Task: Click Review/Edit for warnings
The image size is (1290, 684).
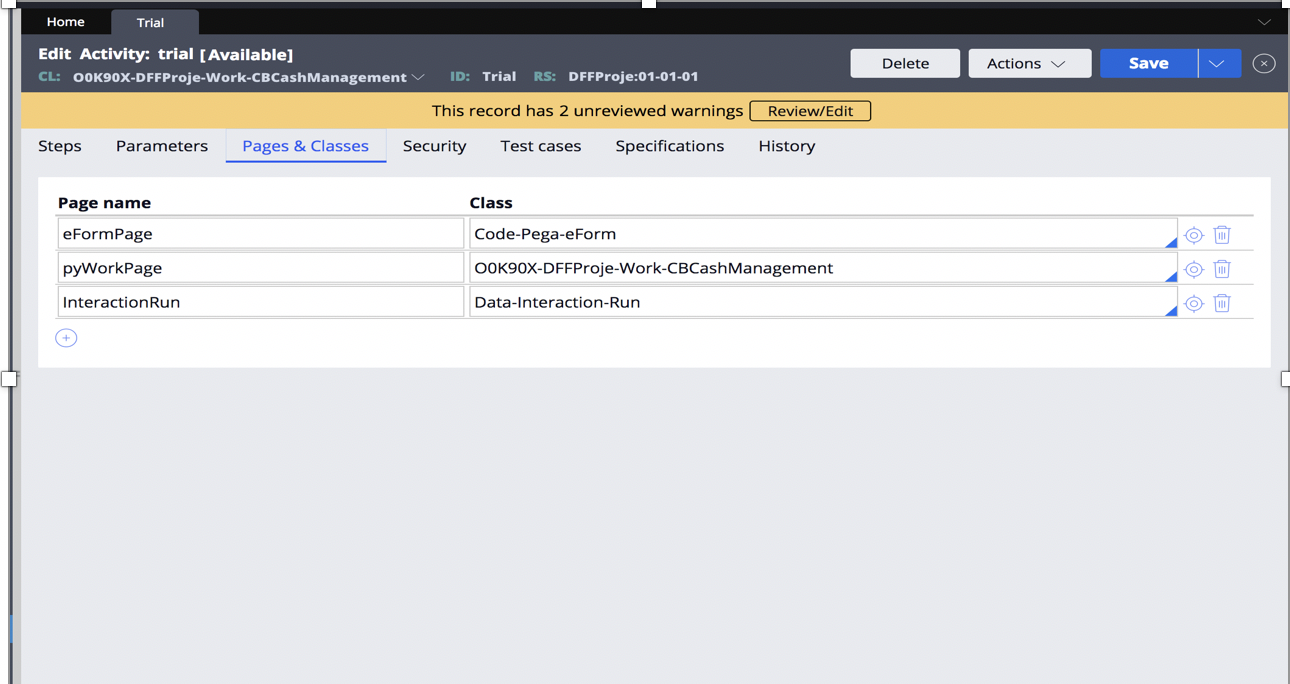Action: [810, 111]
